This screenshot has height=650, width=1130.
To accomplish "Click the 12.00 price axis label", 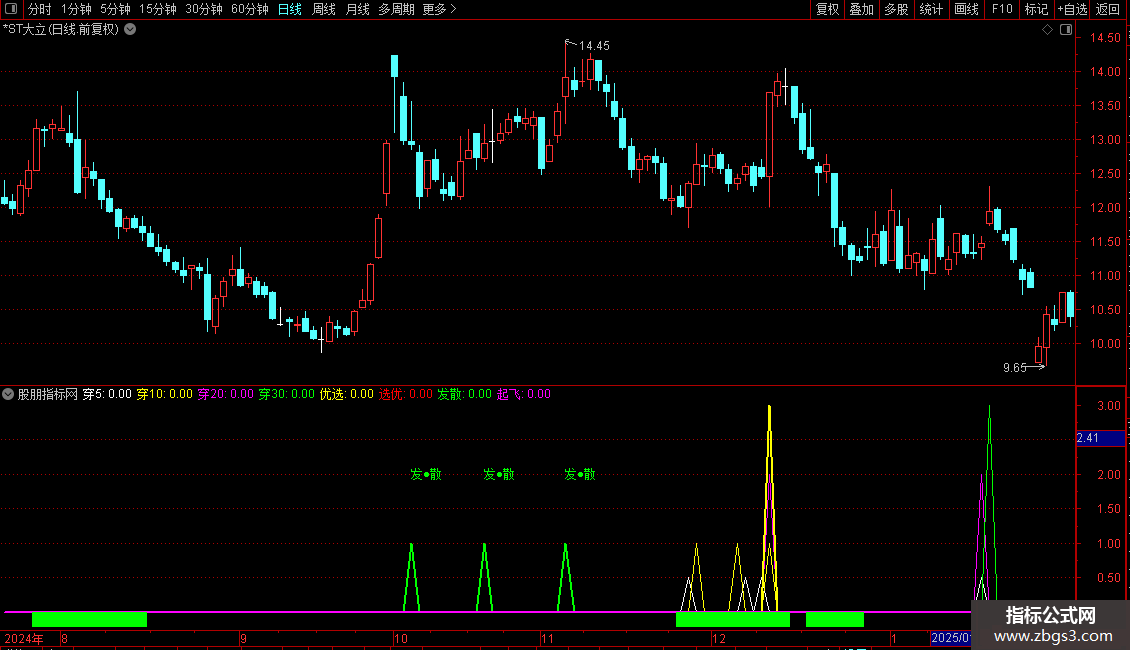I will coord(1105,208).
